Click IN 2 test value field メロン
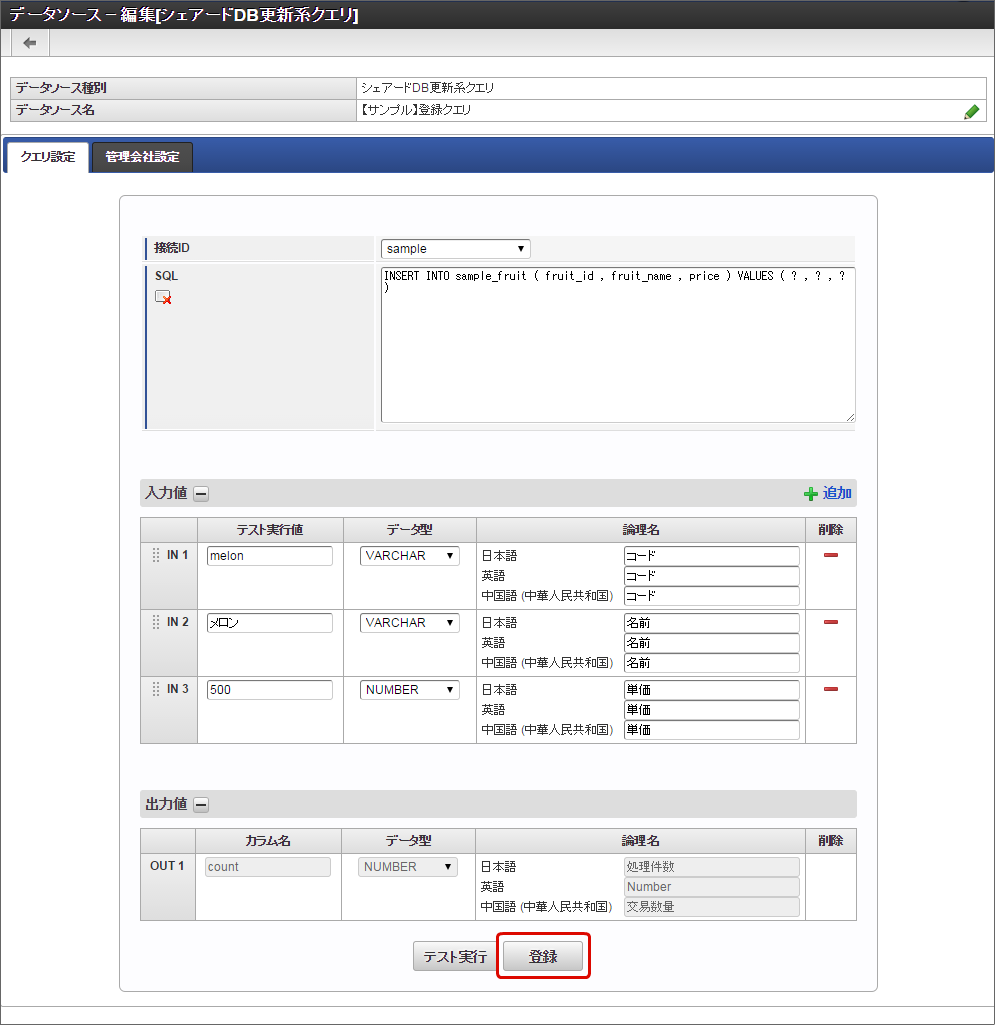This screenshot has height=1025, width=995. coord(269,623)
